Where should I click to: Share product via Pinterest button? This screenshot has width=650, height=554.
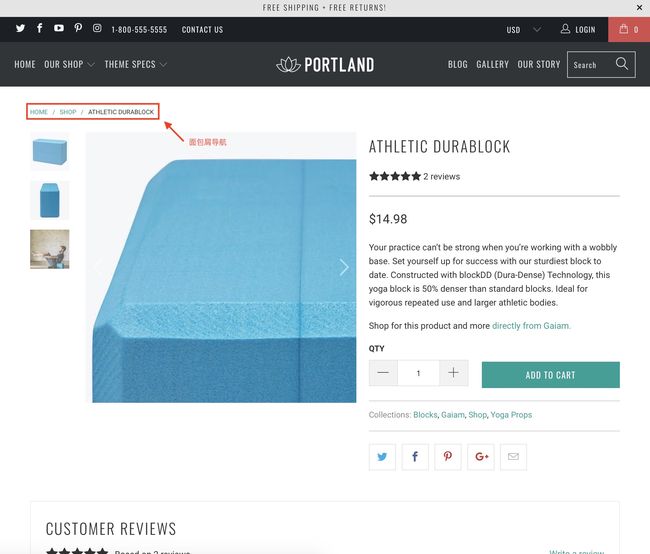click(x=448, y=457)
